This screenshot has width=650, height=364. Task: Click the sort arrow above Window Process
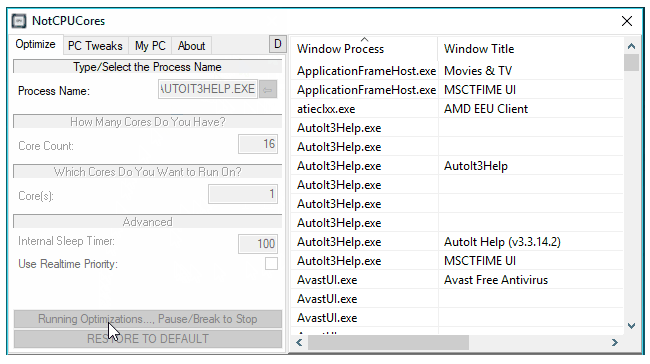point(364,39)
